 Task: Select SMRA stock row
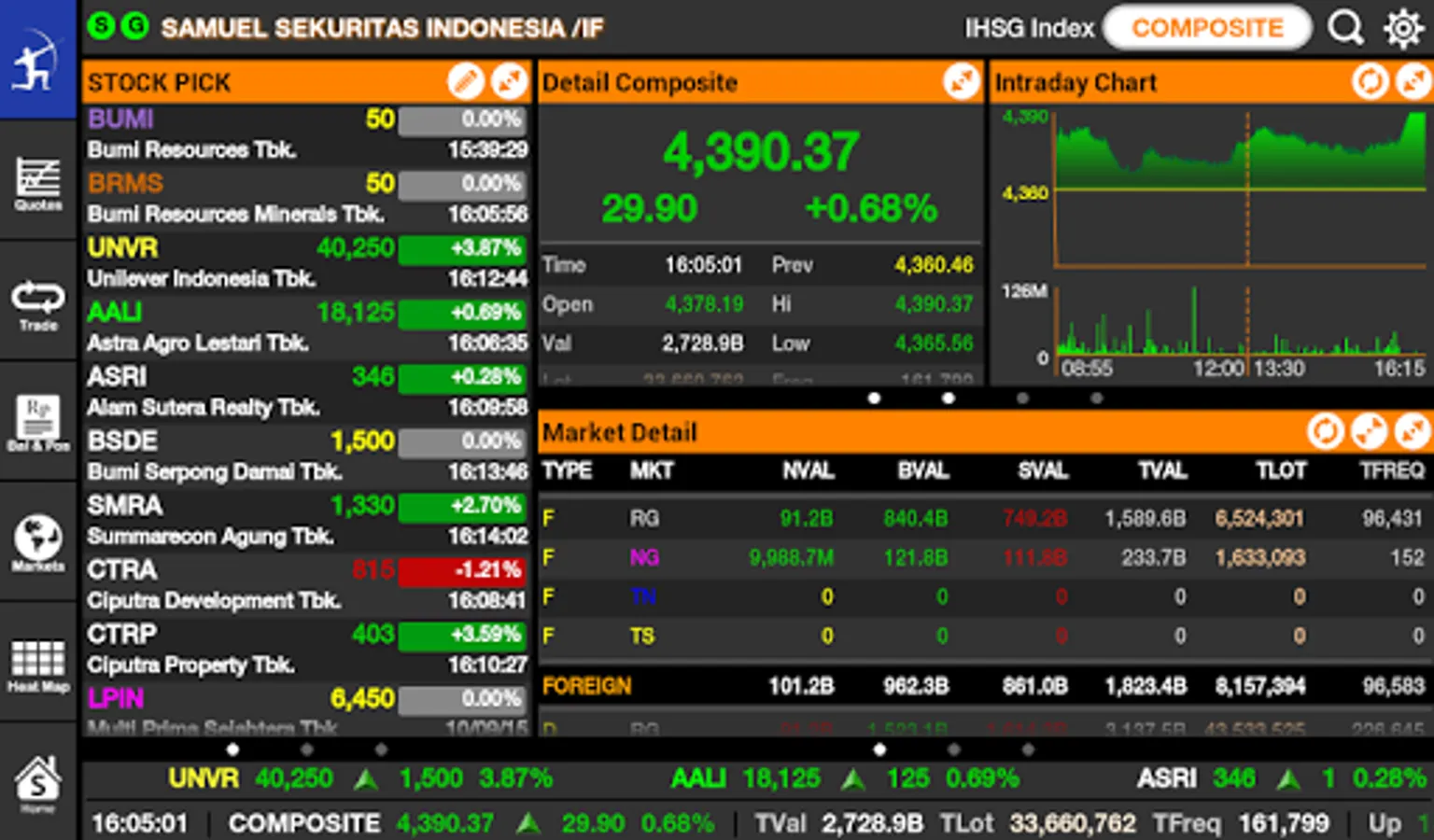tap(307, 521)
